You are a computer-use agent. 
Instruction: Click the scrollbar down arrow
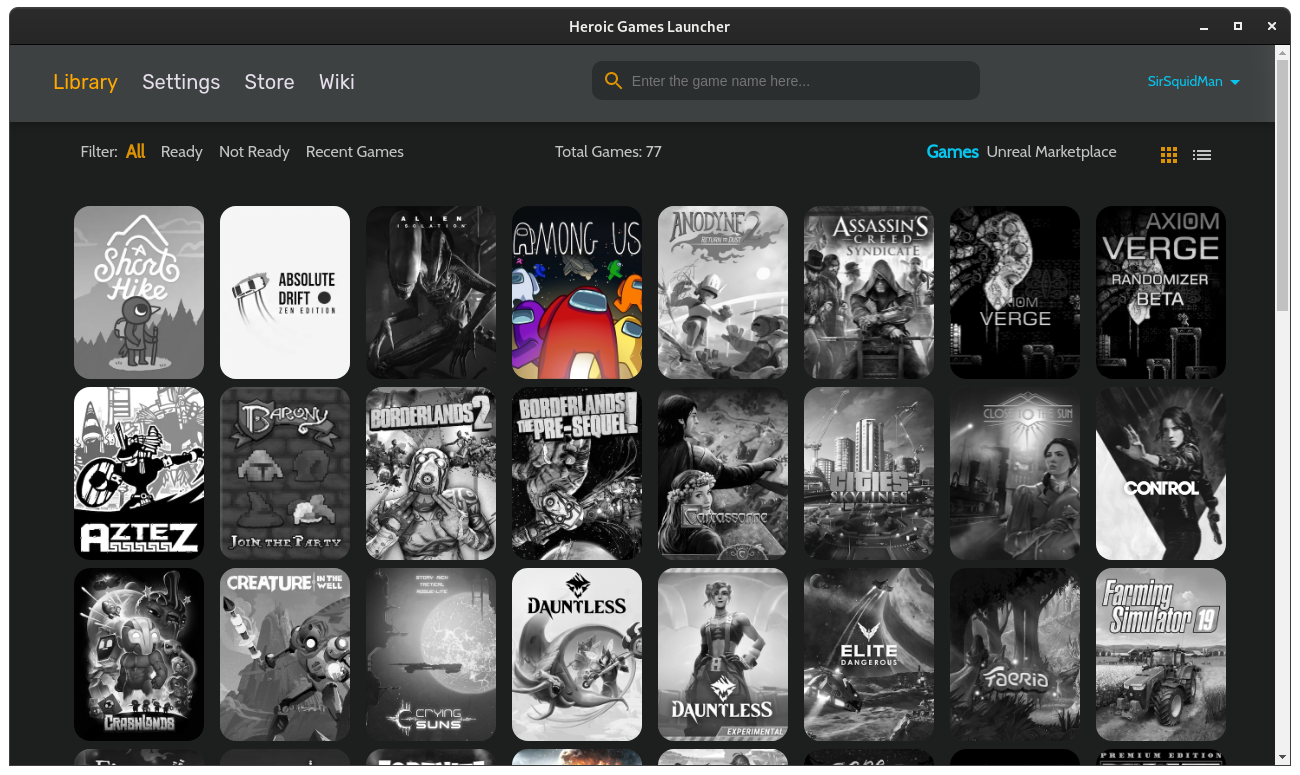(1282, 757)
